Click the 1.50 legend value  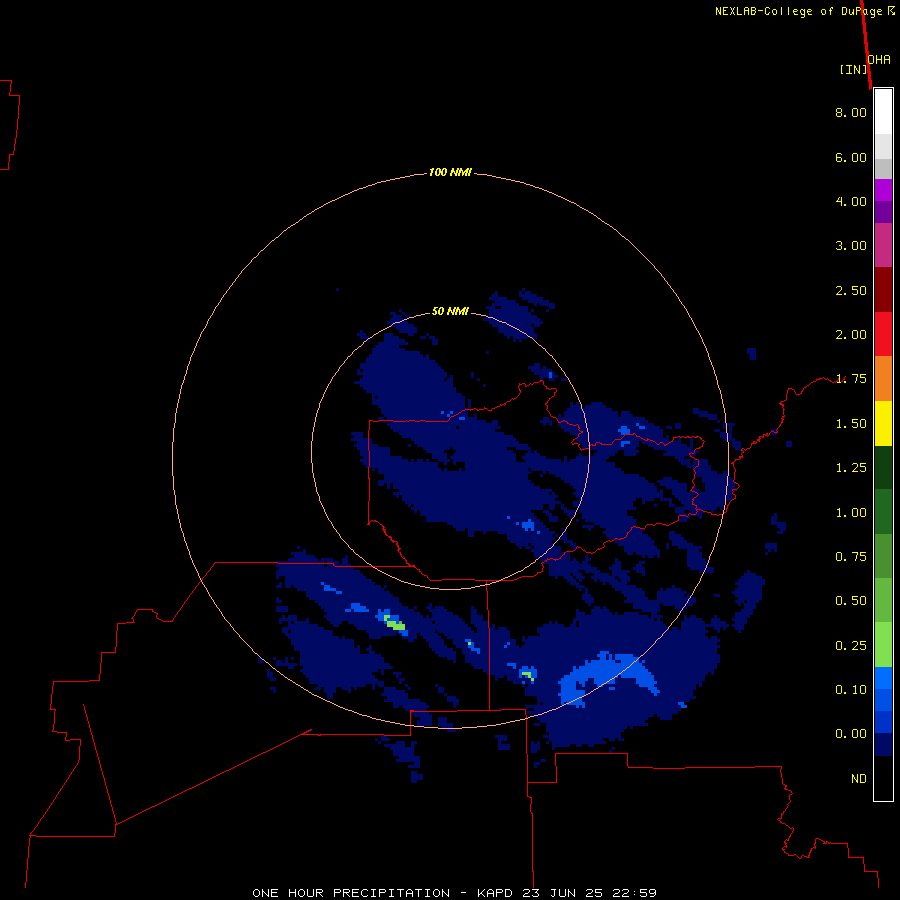click(851, 424)
